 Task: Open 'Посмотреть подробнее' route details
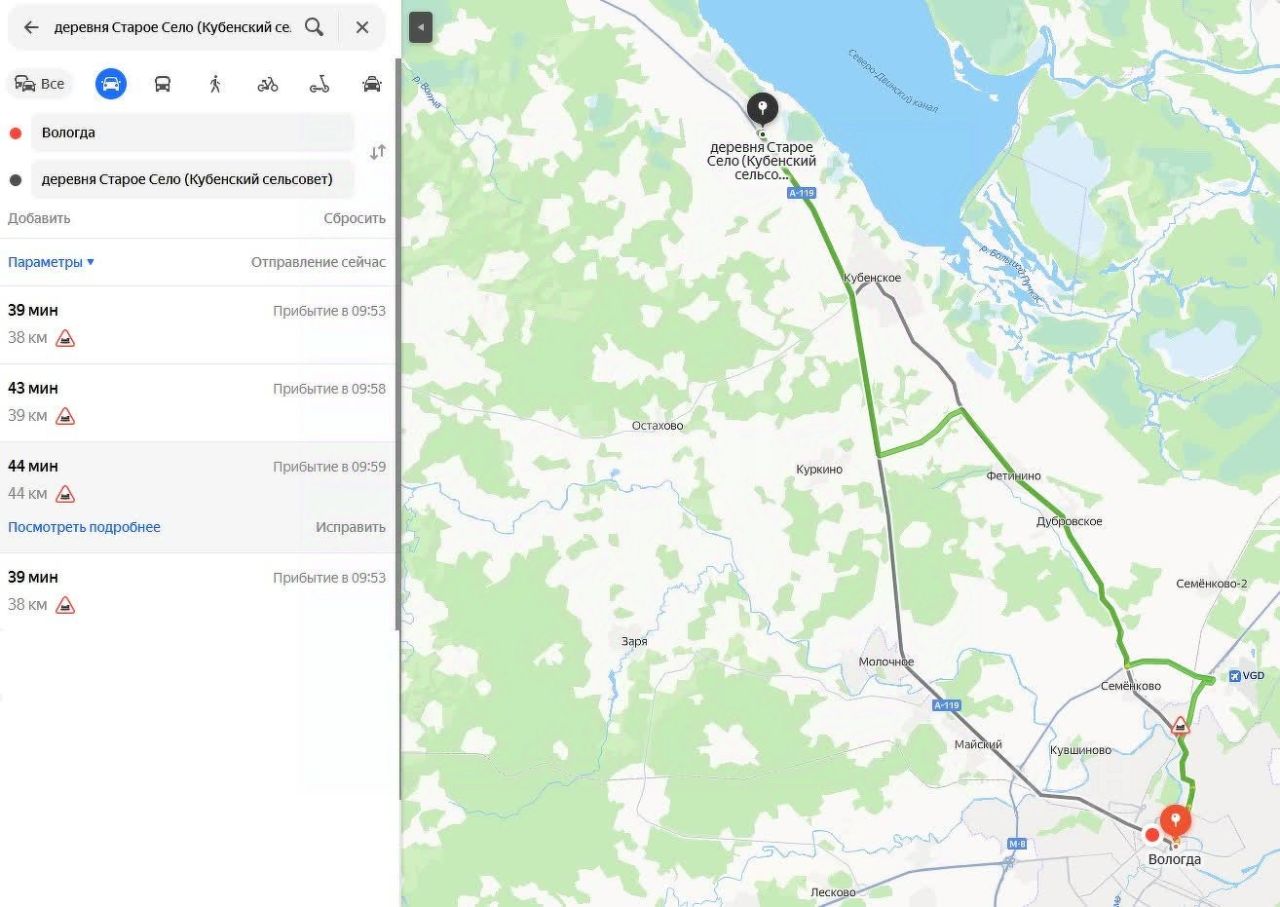[x=84, y=527]
